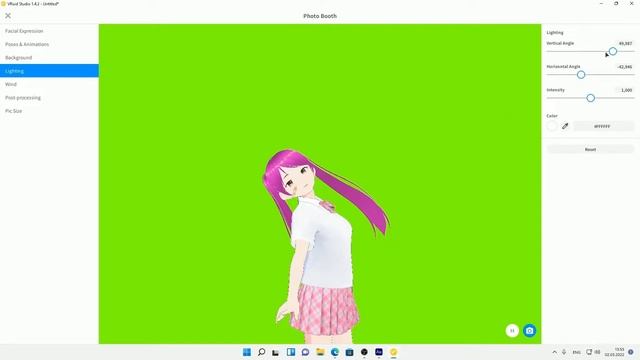Edit the Horizontal Angle value field
The height and width of the screenshot is (360, 640).
[624, 67]
